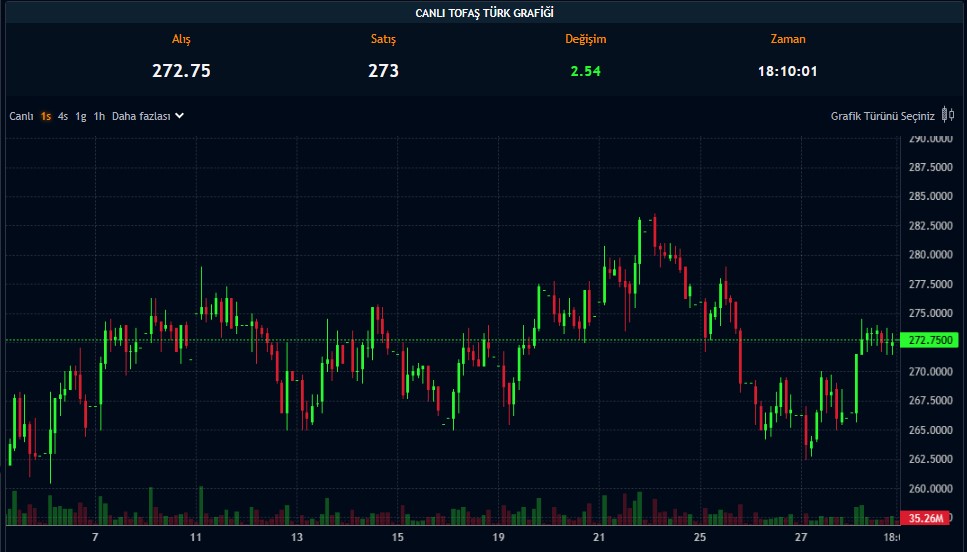Viewport: 967px width, 552px height.
Task: Switch to Canlı live view
Action: (x=22, y=116)
